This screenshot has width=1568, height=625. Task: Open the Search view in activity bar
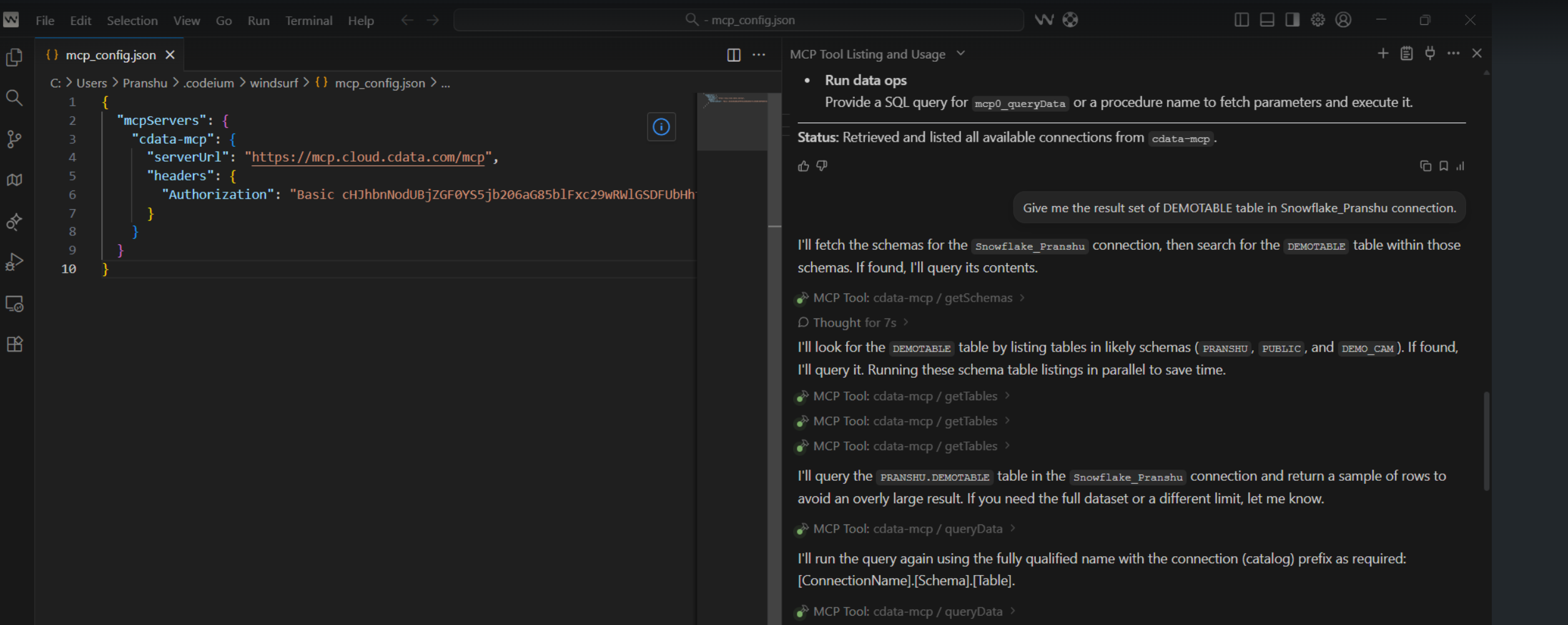click(14, 98)
